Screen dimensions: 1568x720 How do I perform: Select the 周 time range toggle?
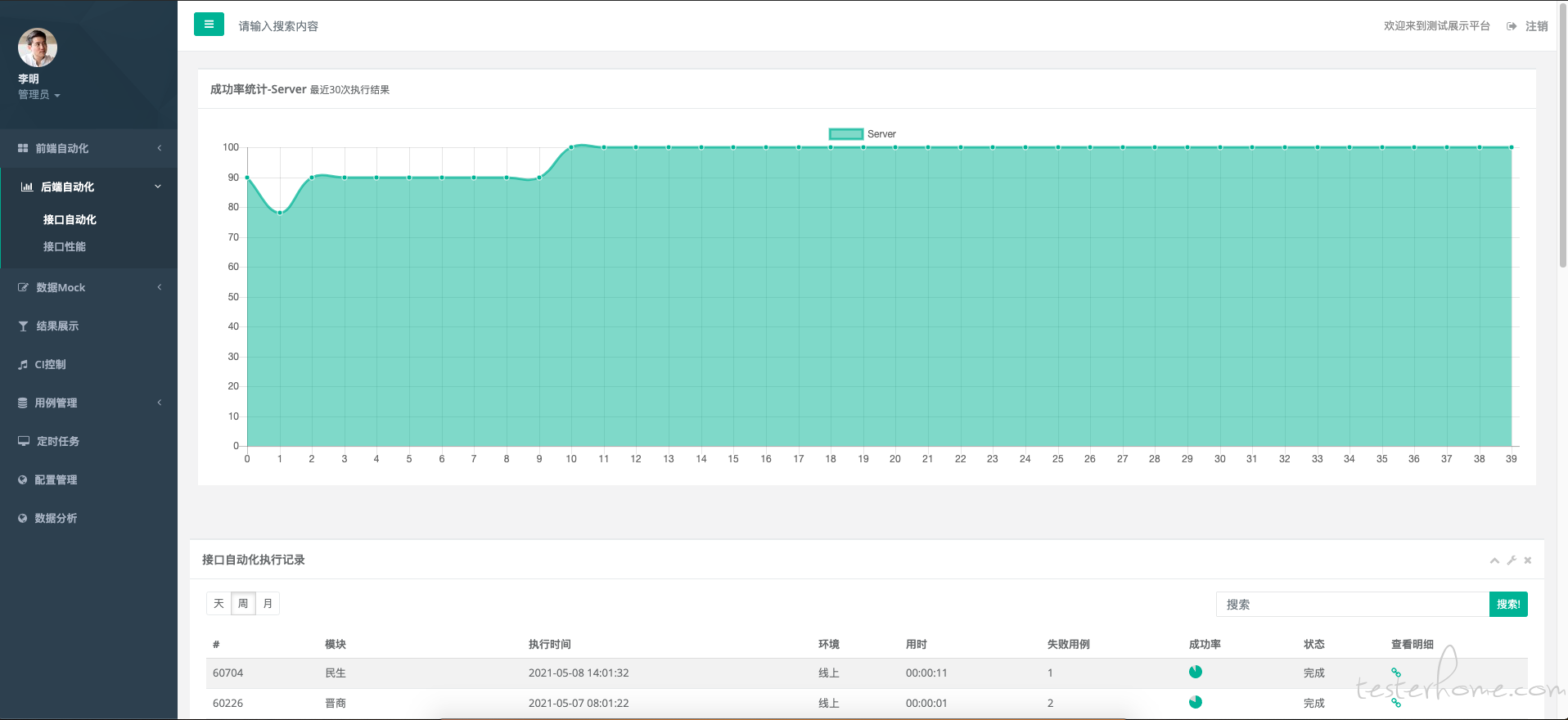point(243,604)
